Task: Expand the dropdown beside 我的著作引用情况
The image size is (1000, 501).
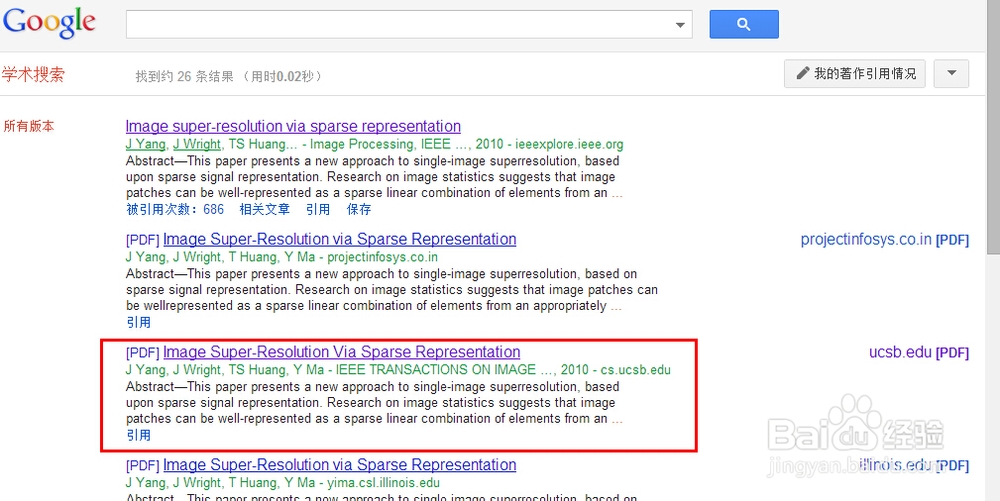Action: (x=950, y=74)
